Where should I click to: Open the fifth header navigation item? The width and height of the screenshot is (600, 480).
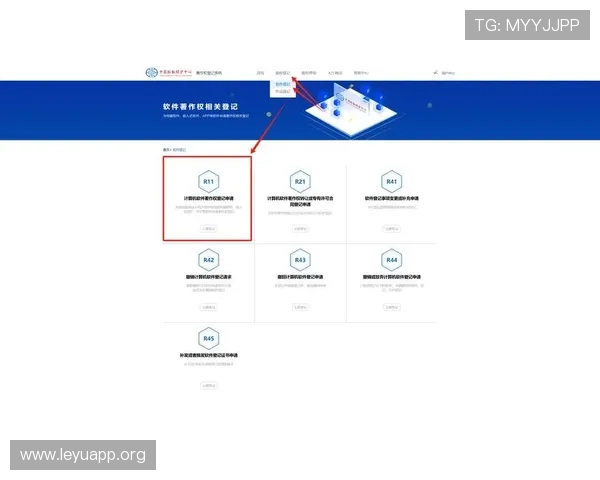point(361,73)
